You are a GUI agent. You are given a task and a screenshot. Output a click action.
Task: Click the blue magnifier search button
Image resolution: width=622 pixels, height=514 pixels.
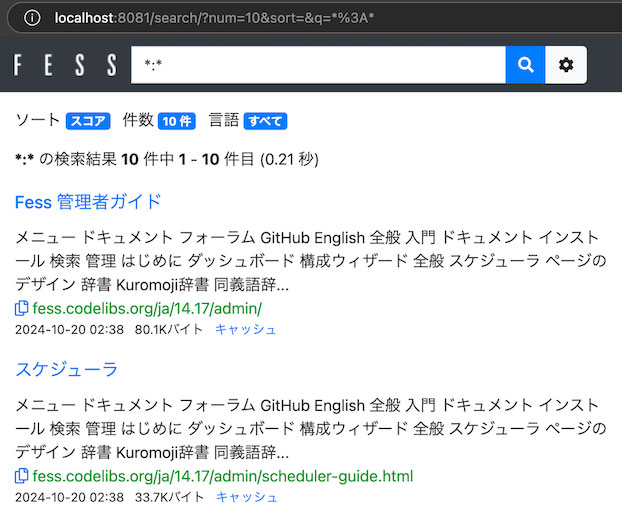525,65
